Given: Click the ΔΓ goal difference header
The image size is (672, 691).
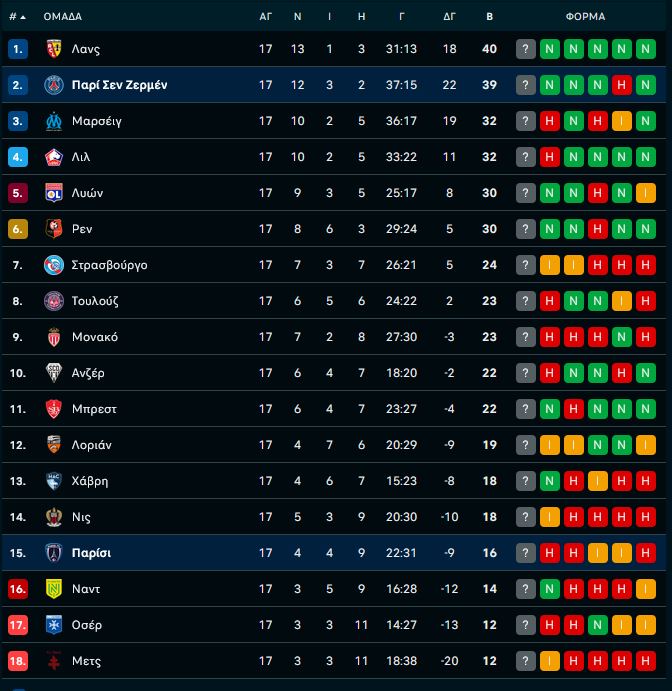Looking at the screenshot, I should (x=450, y=17).
